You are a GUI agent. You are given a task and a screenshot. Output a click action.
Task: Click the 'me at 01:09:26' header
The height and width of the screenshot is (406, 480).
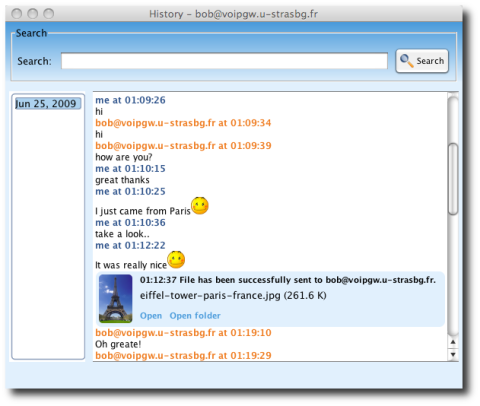coord(130,100)
